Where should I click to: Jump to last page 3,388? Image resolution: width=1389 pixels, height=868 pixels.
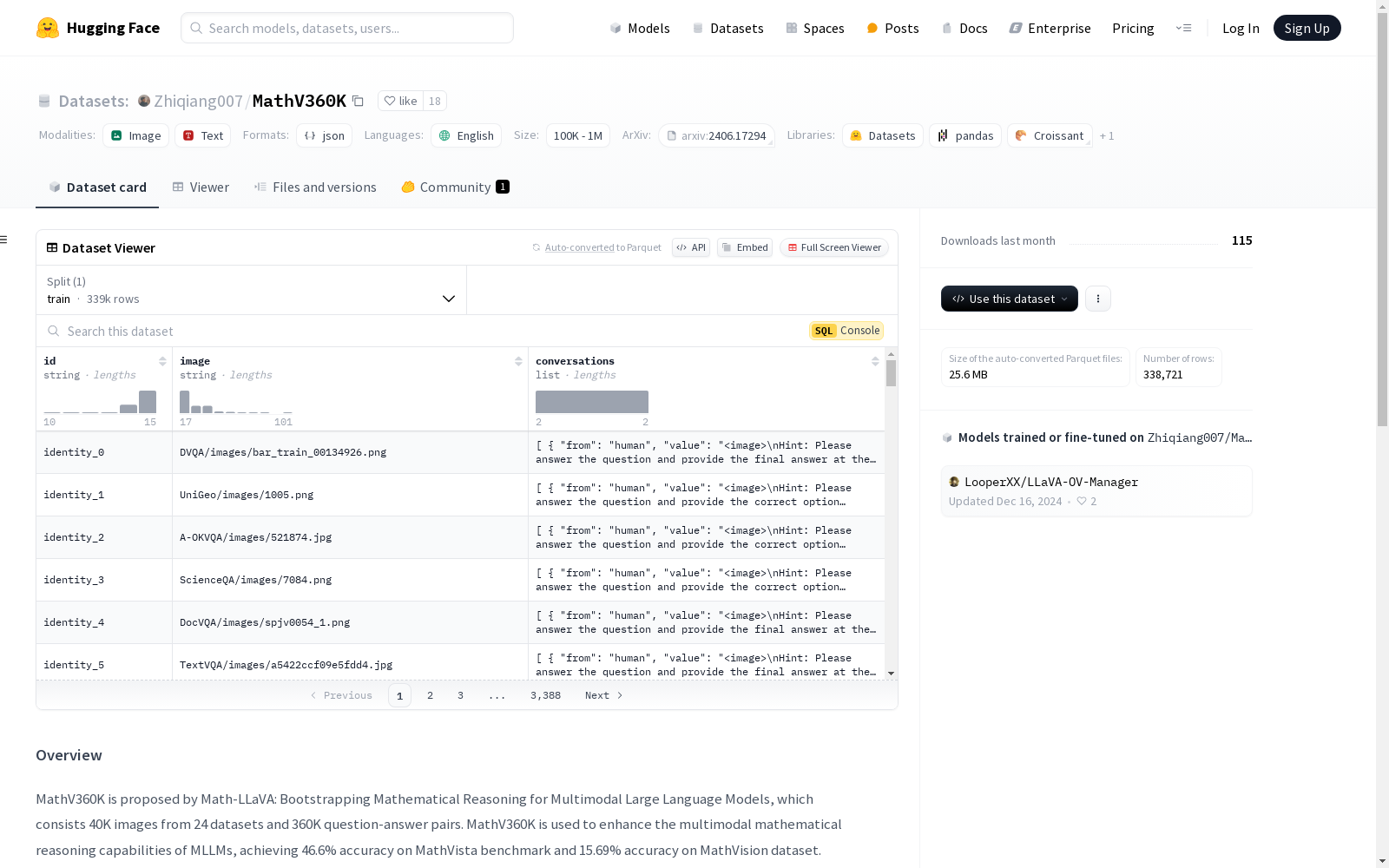tap(545, 695)
